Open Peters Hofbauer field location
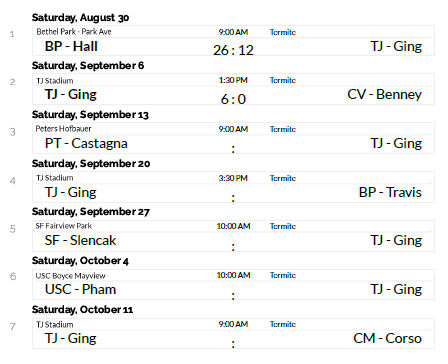The height and width of the screenshot is (364, 448). [x=63, y=129]
